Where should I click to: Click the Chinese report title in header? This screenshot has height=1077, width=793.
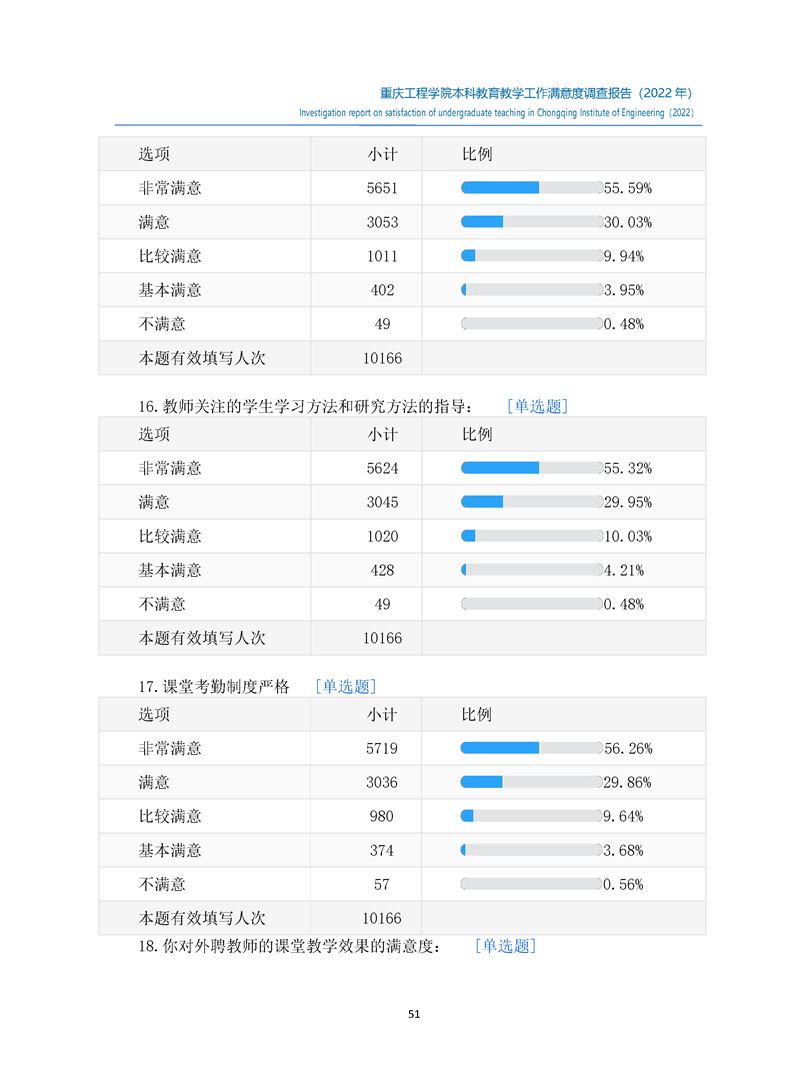click(x=537, y=92)
